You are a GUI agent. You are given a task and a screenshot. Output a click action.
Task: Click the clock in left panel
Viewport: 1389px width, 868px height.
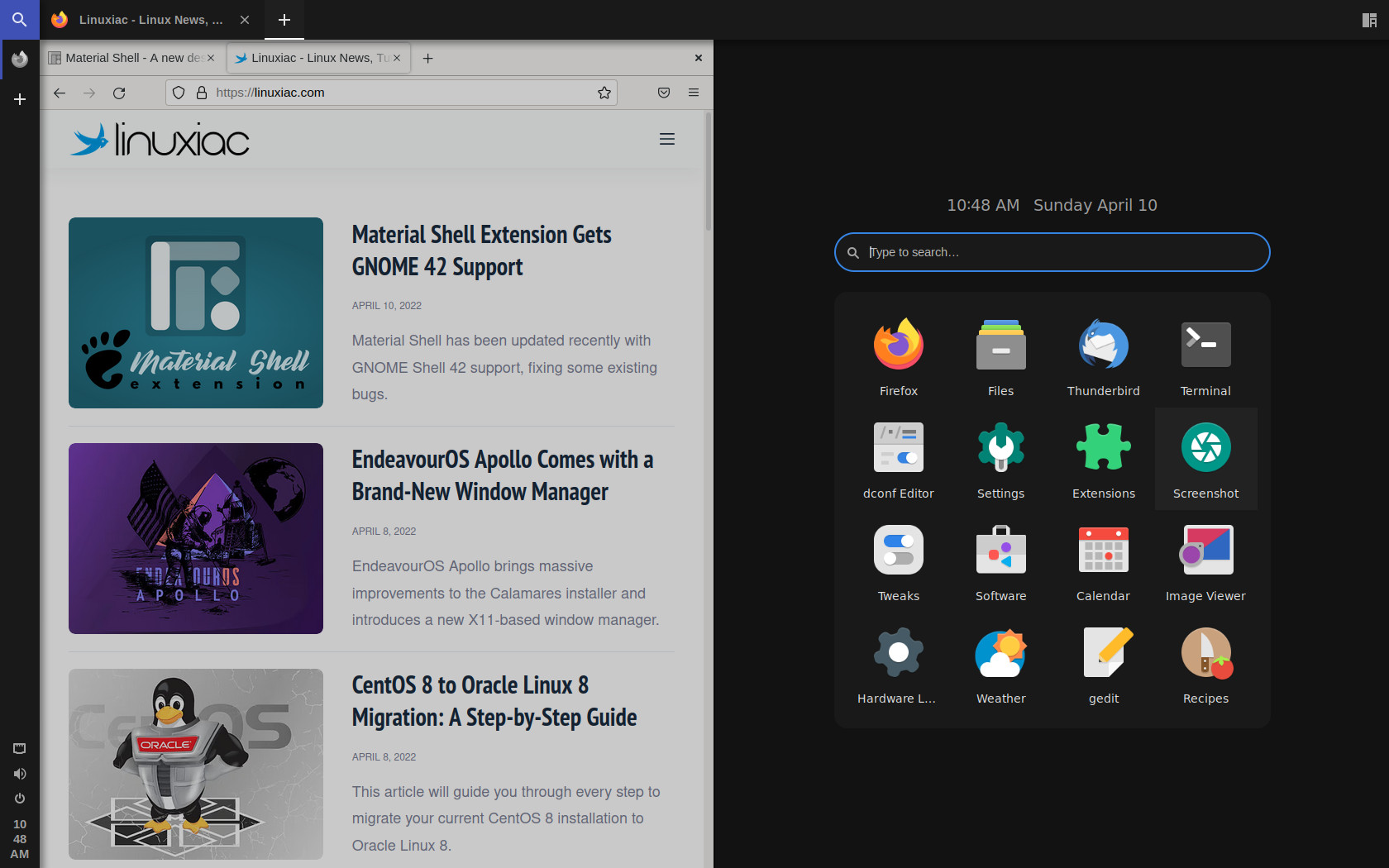coord(20,839)
